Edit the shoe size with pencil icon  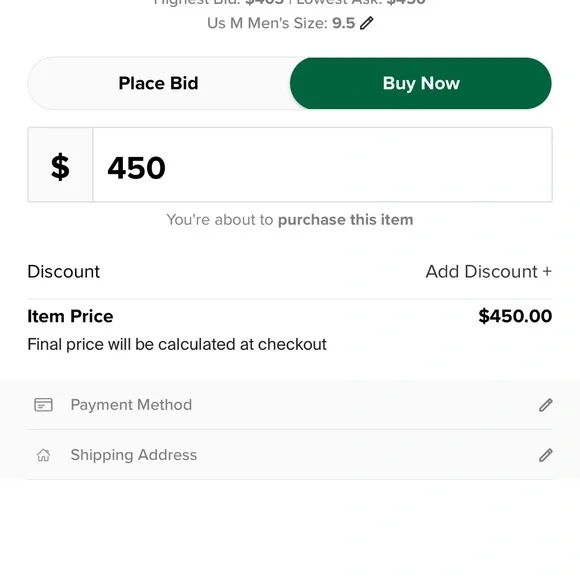pyautogui.click(x=367, y=23)
